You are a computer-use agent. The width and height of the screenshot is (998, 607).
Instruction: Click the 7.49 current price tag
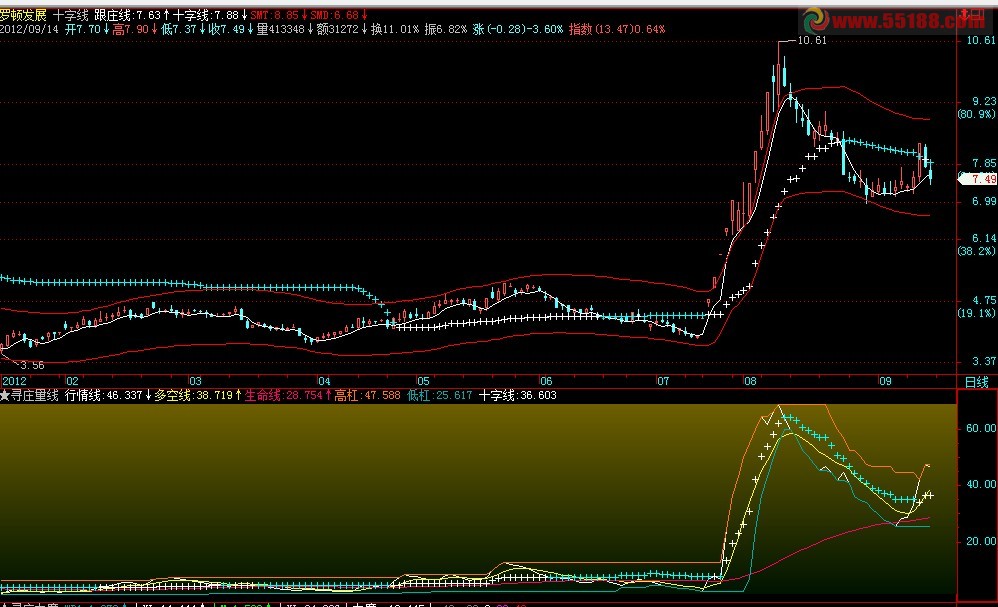pyautogui.click(x=980, y=179)
